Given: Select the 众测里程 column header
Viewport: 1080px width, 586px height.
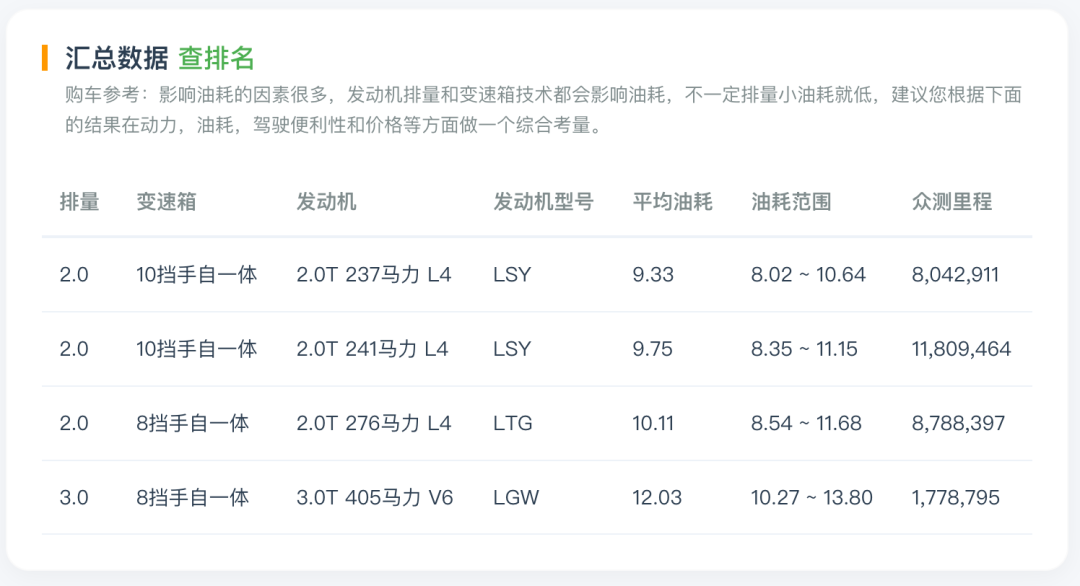Looking at the screenshot, I should 952,202.
